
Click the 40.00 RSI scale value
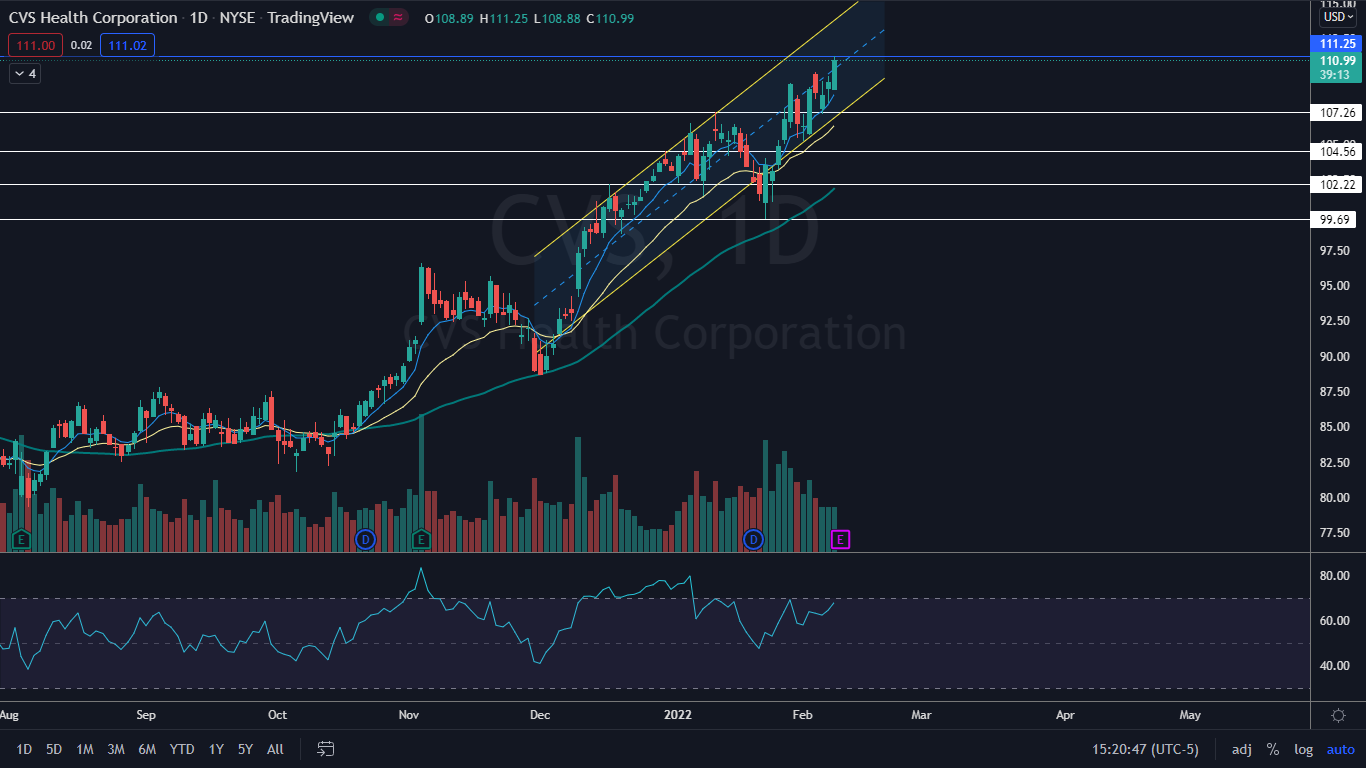[x=1335, y=666]
